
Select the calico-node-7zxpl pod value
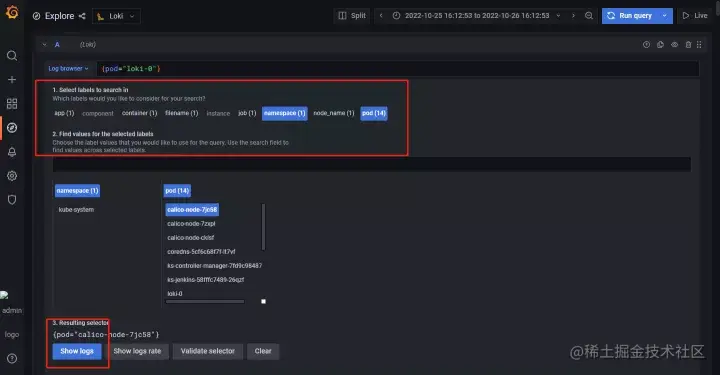[x=191, y=224]
